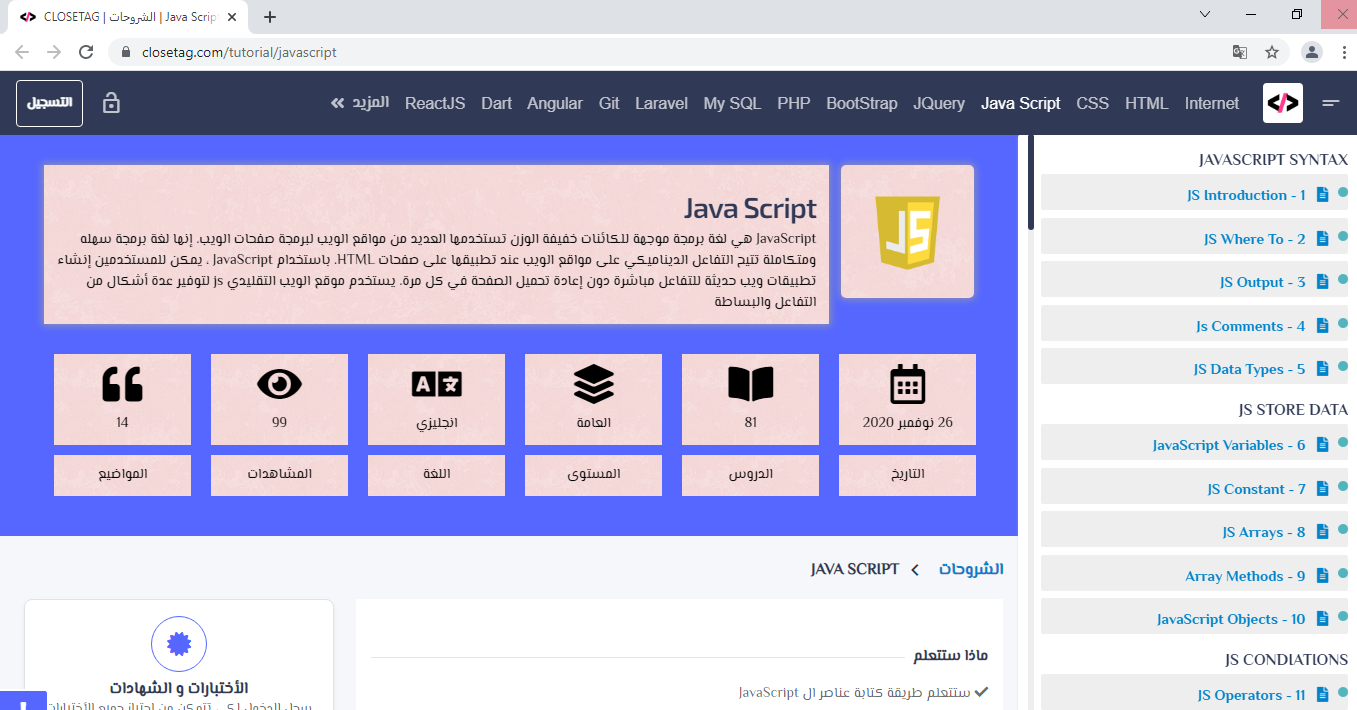Screen dimensions: 1357x710
Task: Open the CSS nav item
Action: click(x=1093, y=103)
